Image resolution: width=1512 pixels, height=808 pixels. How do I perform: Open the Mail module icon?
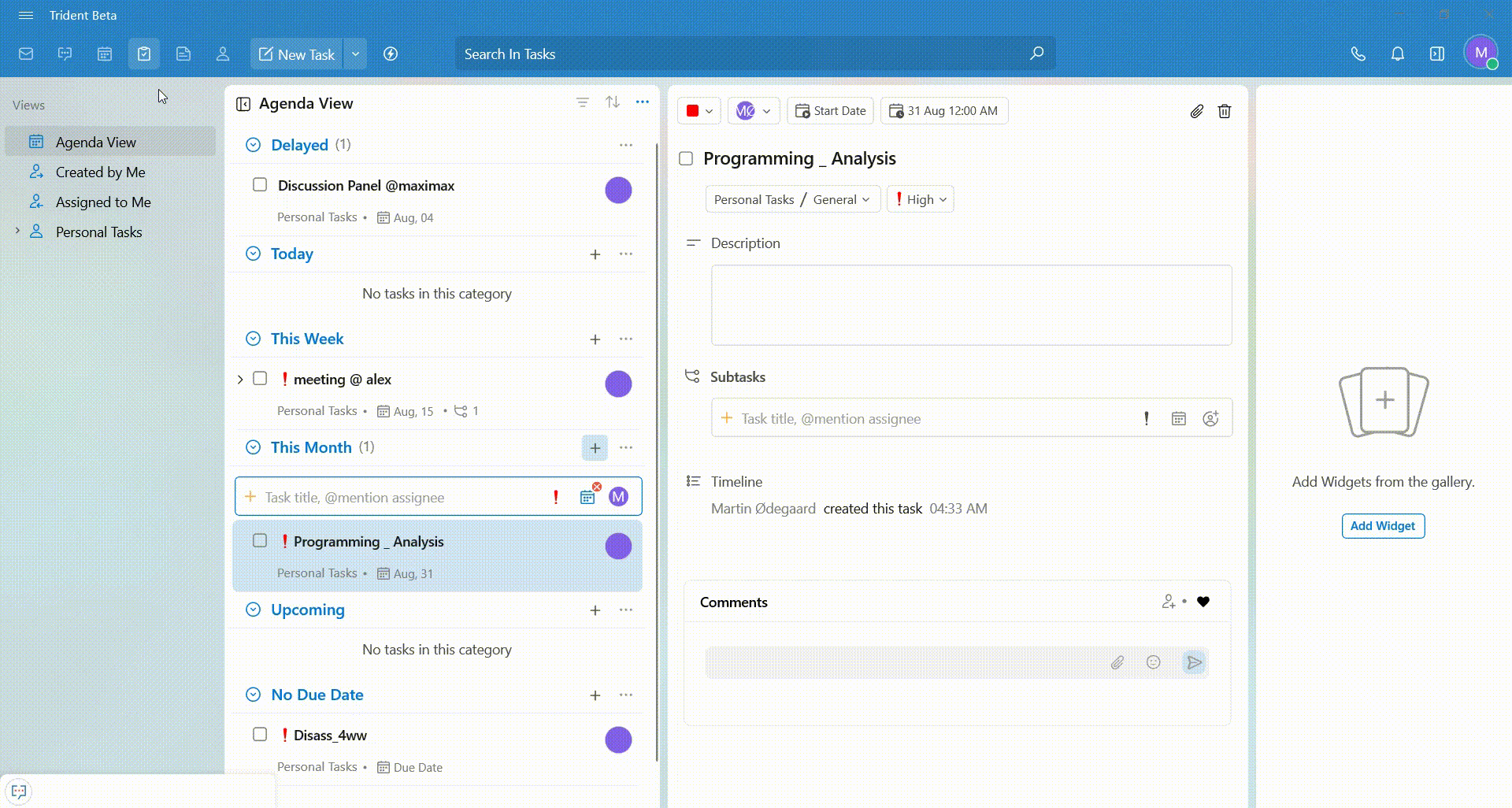(26, 54)
